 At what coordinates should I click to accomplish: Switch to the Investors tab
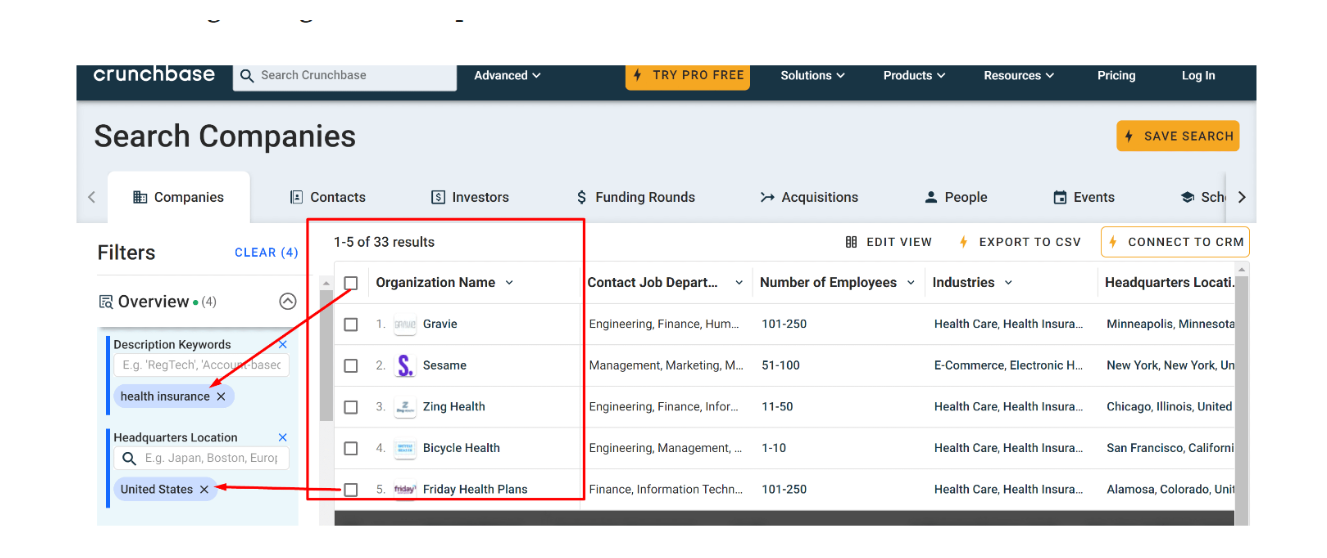[x=470, y=197]
